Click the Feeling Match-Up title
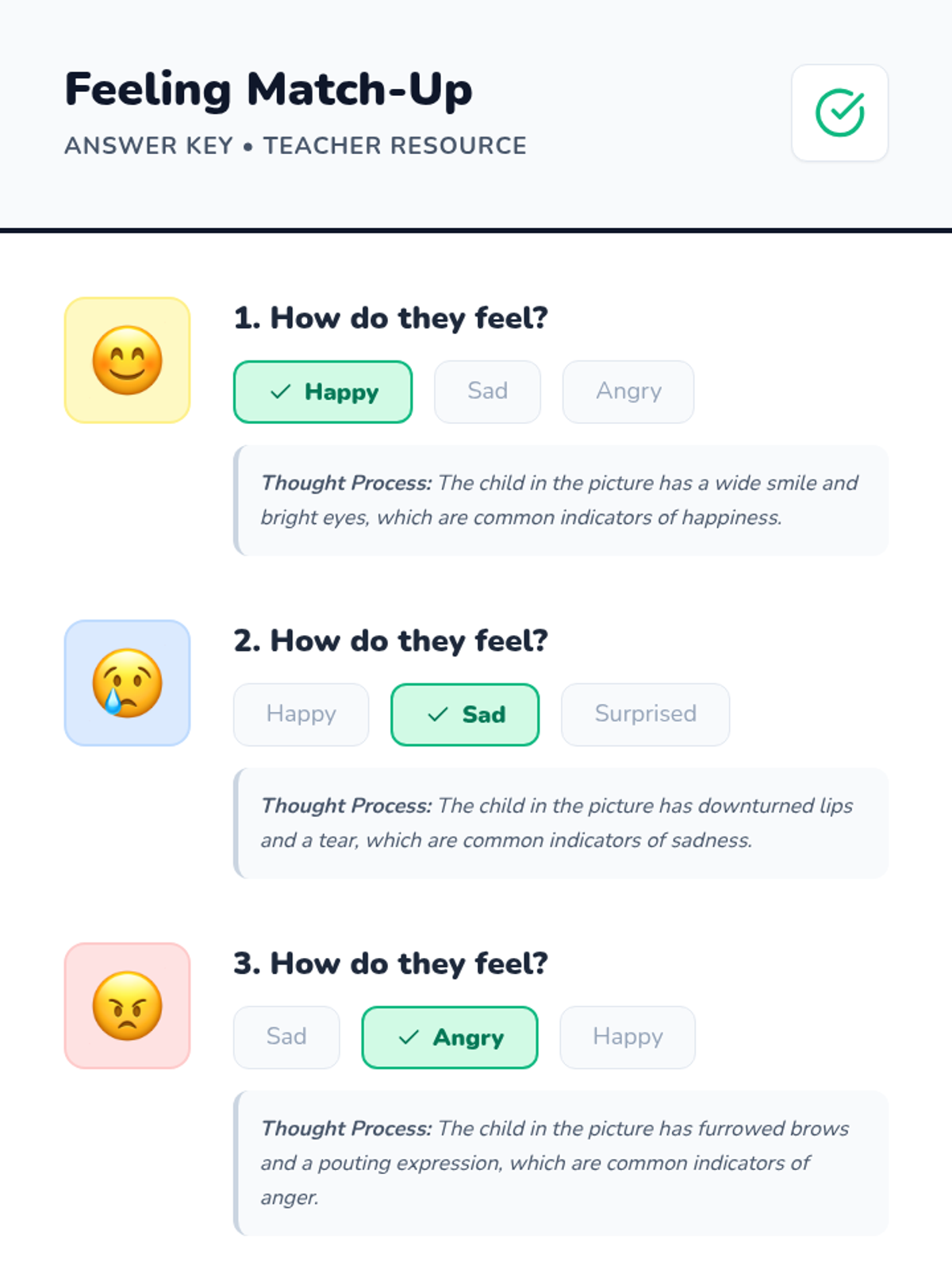The image size is (952, 1270). (268, 89)
